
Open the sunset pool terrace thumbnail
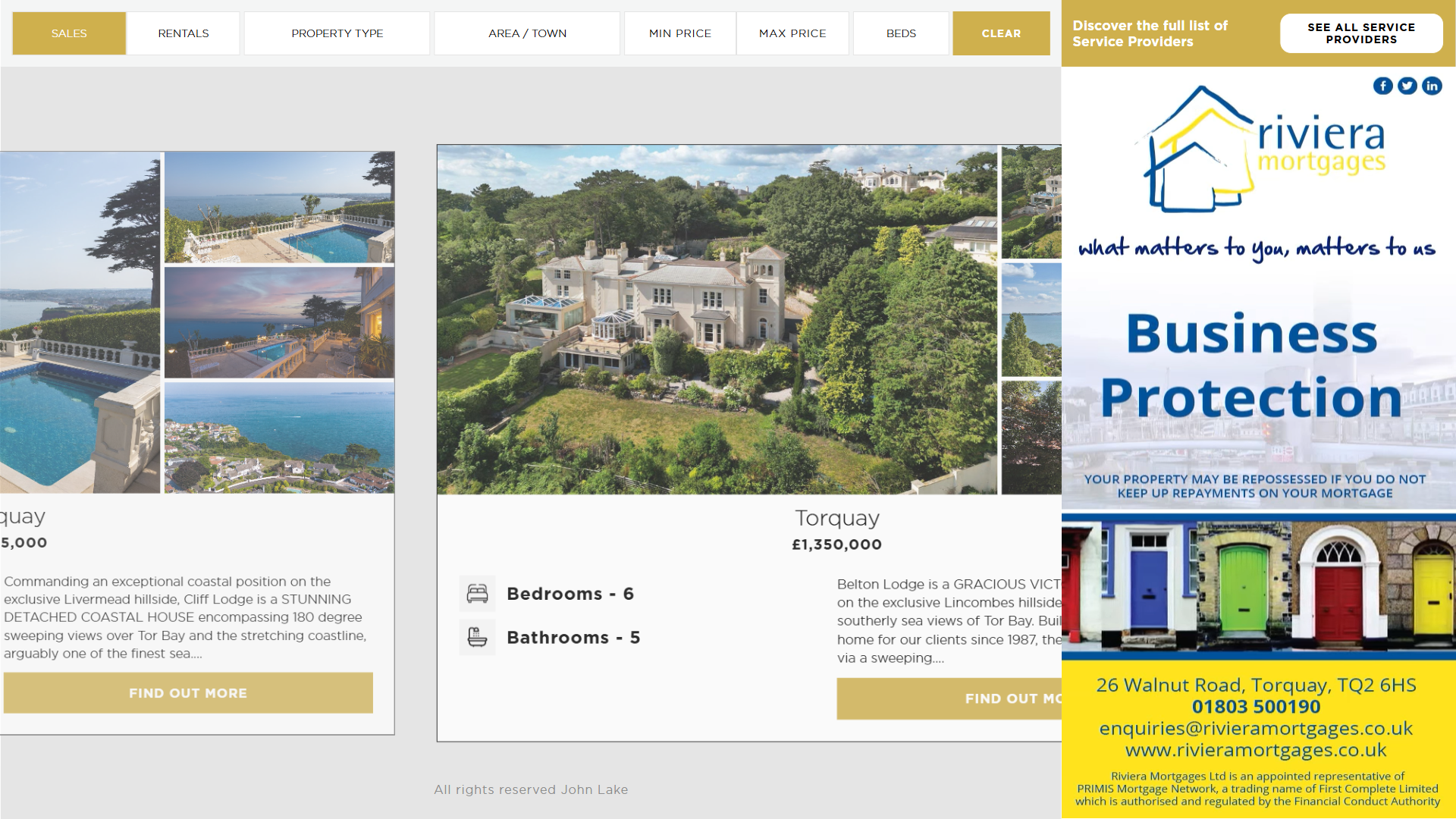click(x=279, y=322)
